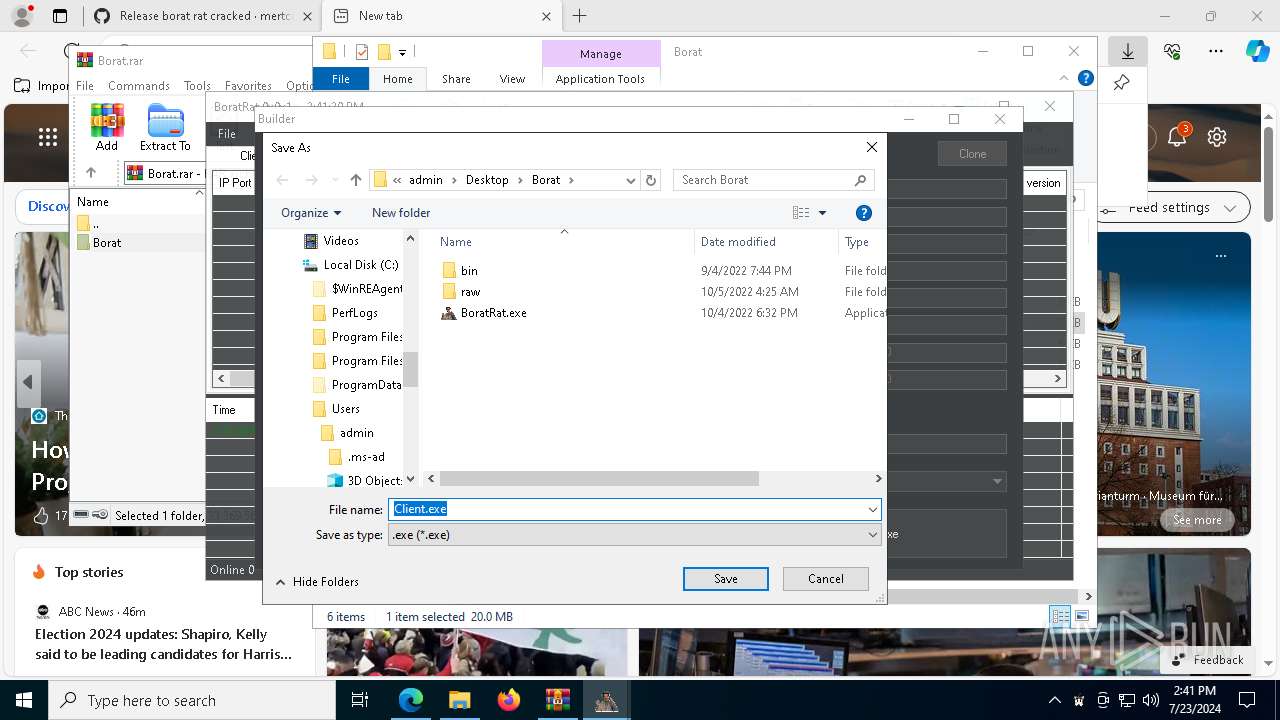Viewport: 1280px width, 720px height.
Task: Go up one folder level in Save As
Action: [355, 180]
